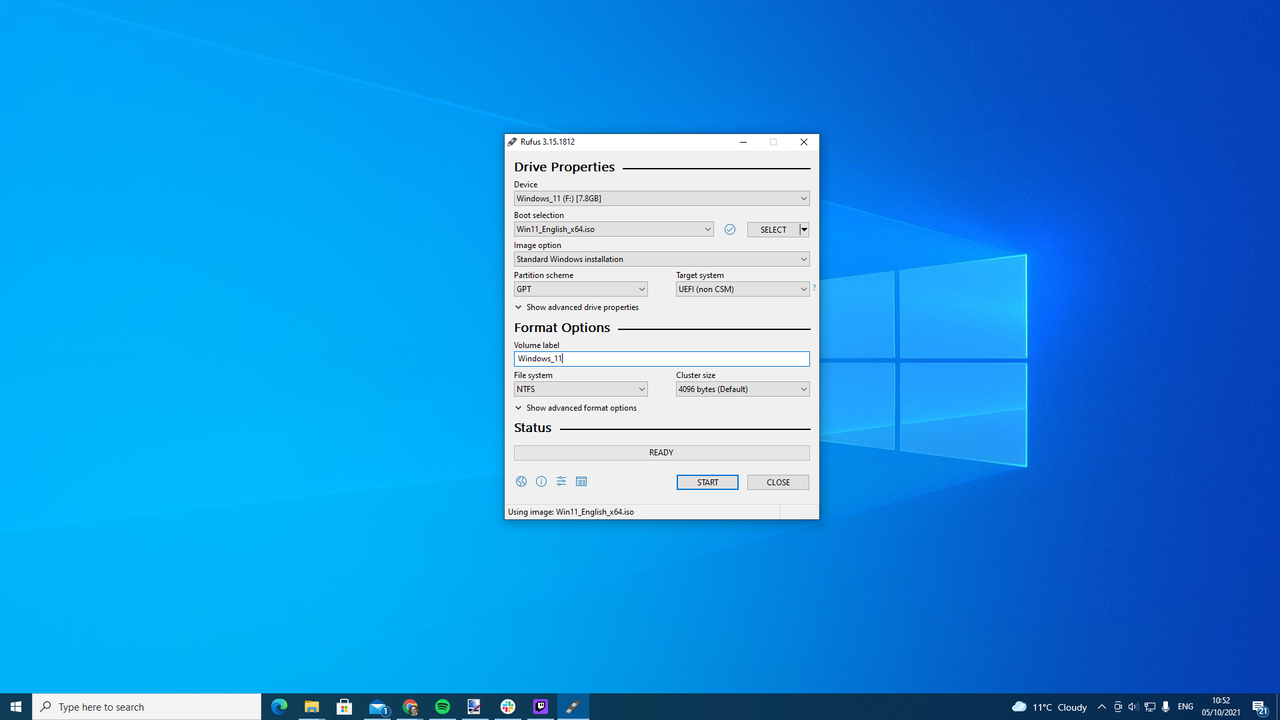Open the Boot selection dropdown
Image resolution: width=1280 pixels, height=720 pixels.
614,229
